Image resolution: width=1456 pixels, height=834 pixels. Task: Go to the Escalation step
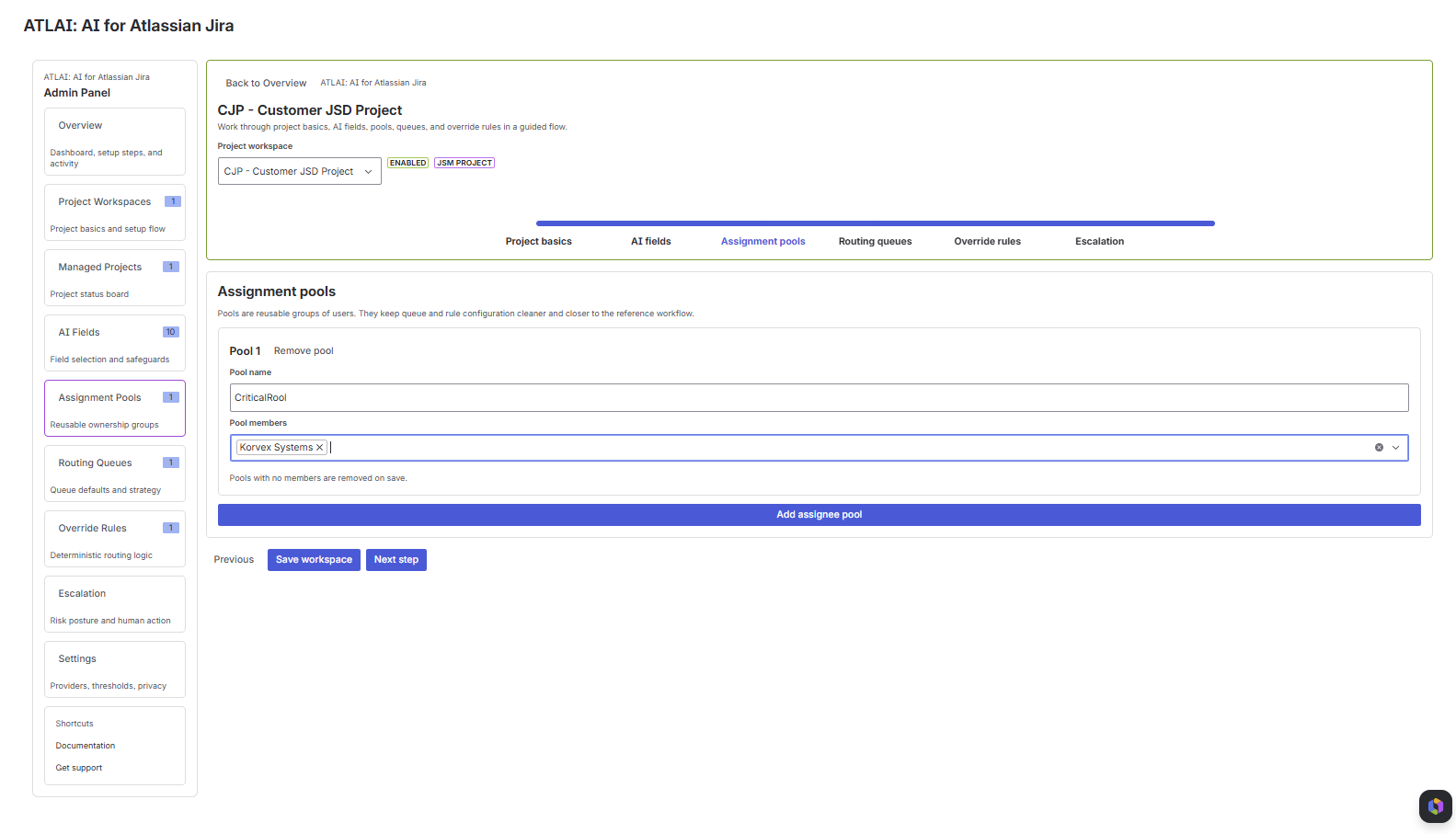[x=1099, y=242]
